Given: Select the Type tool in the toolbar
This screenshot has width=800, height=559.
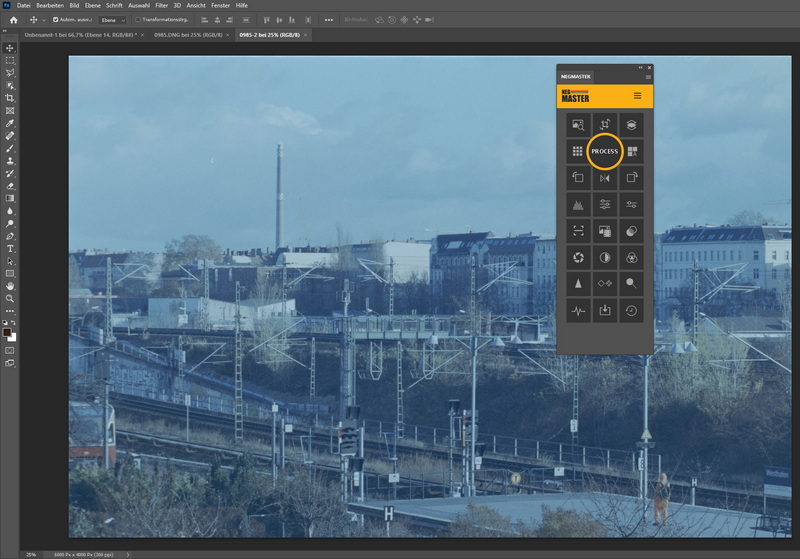Looking at the screenshot, I should click(x=10, y=248).
